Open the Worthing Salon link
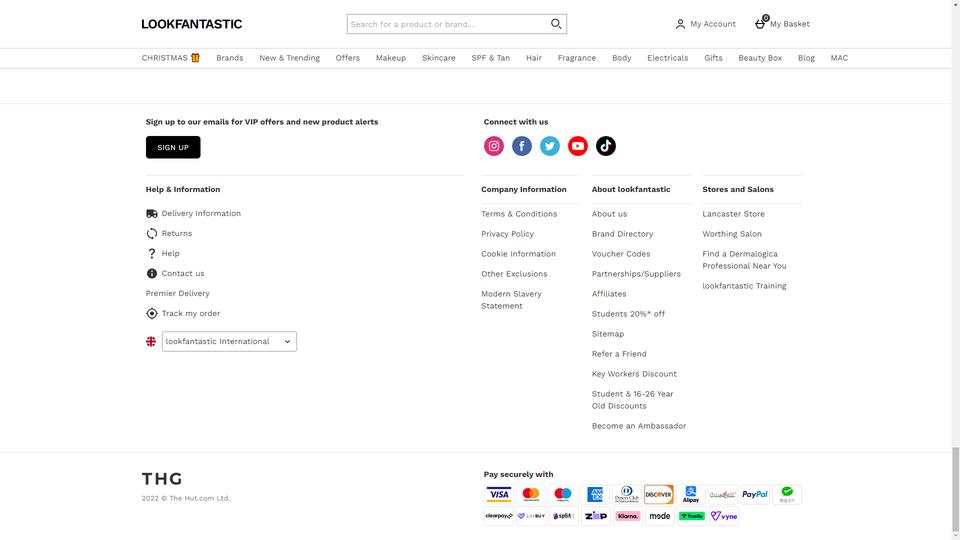 [x=732, y=234]
